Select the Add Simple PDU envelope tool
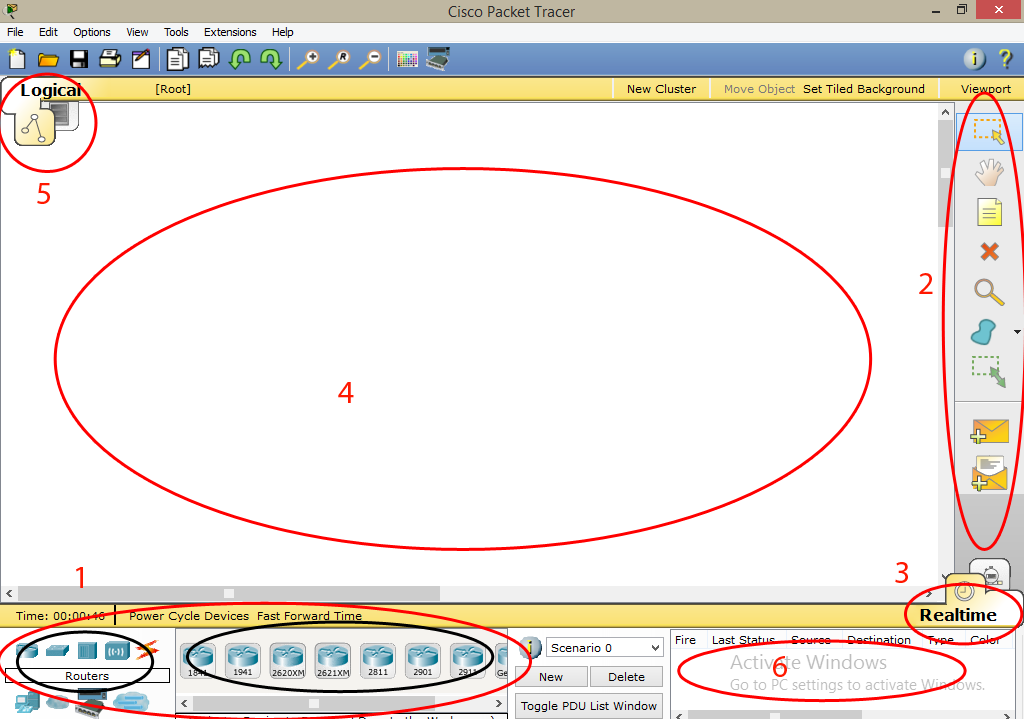 pos(989,431)
